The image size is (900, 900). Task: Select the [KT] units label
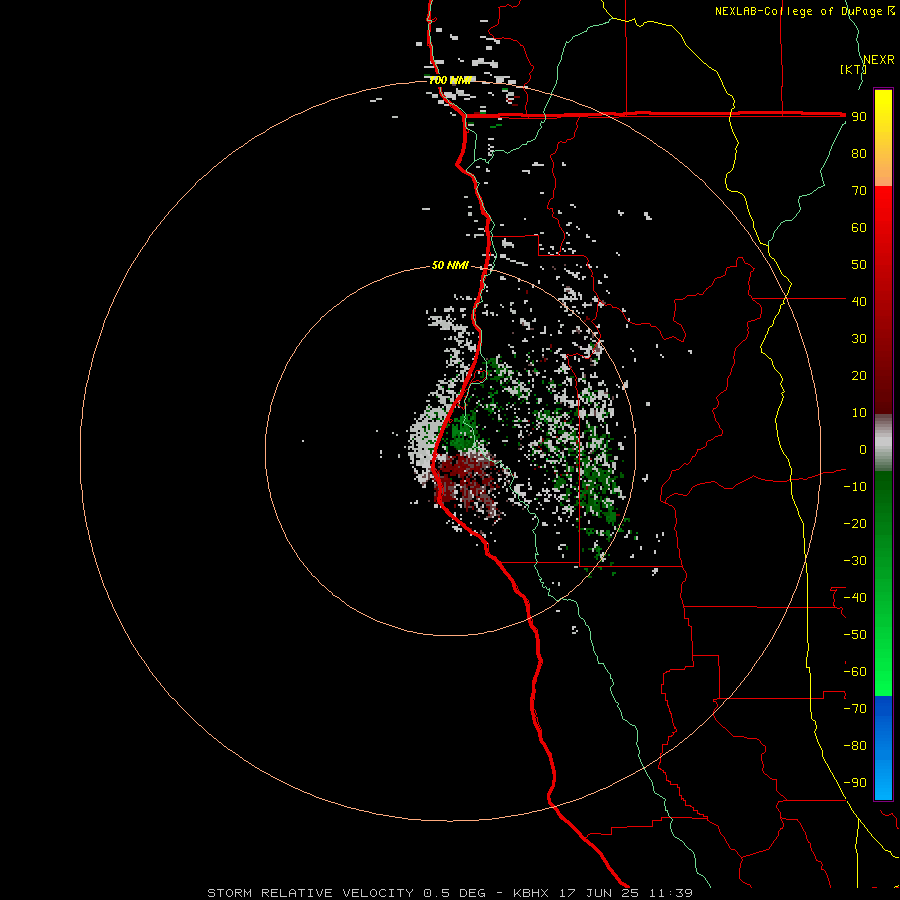coord(853,69)
